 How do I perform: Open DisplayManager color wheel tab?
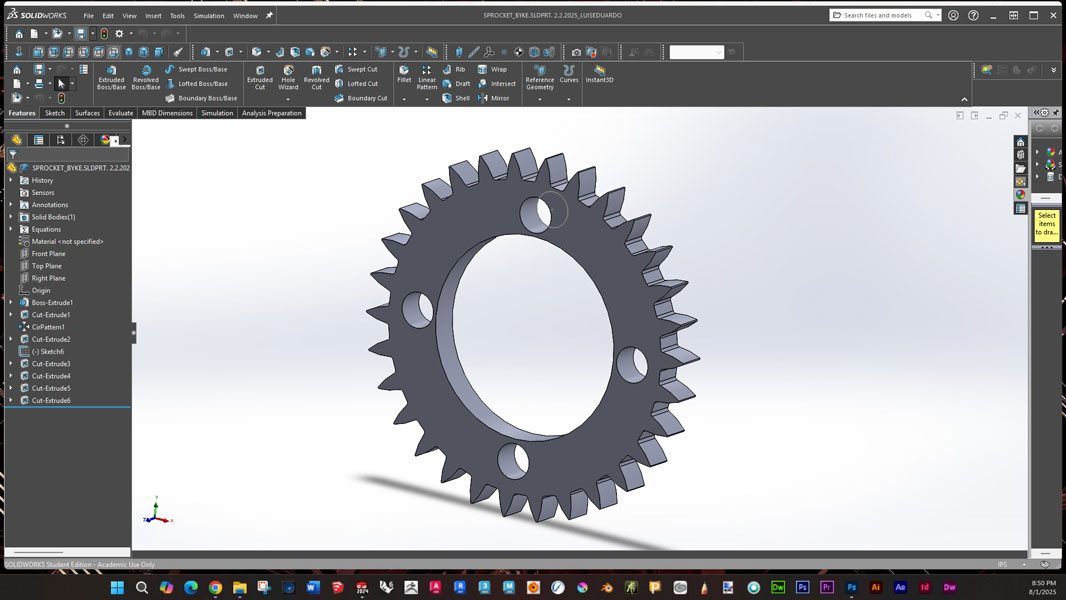tap(105, 140)
